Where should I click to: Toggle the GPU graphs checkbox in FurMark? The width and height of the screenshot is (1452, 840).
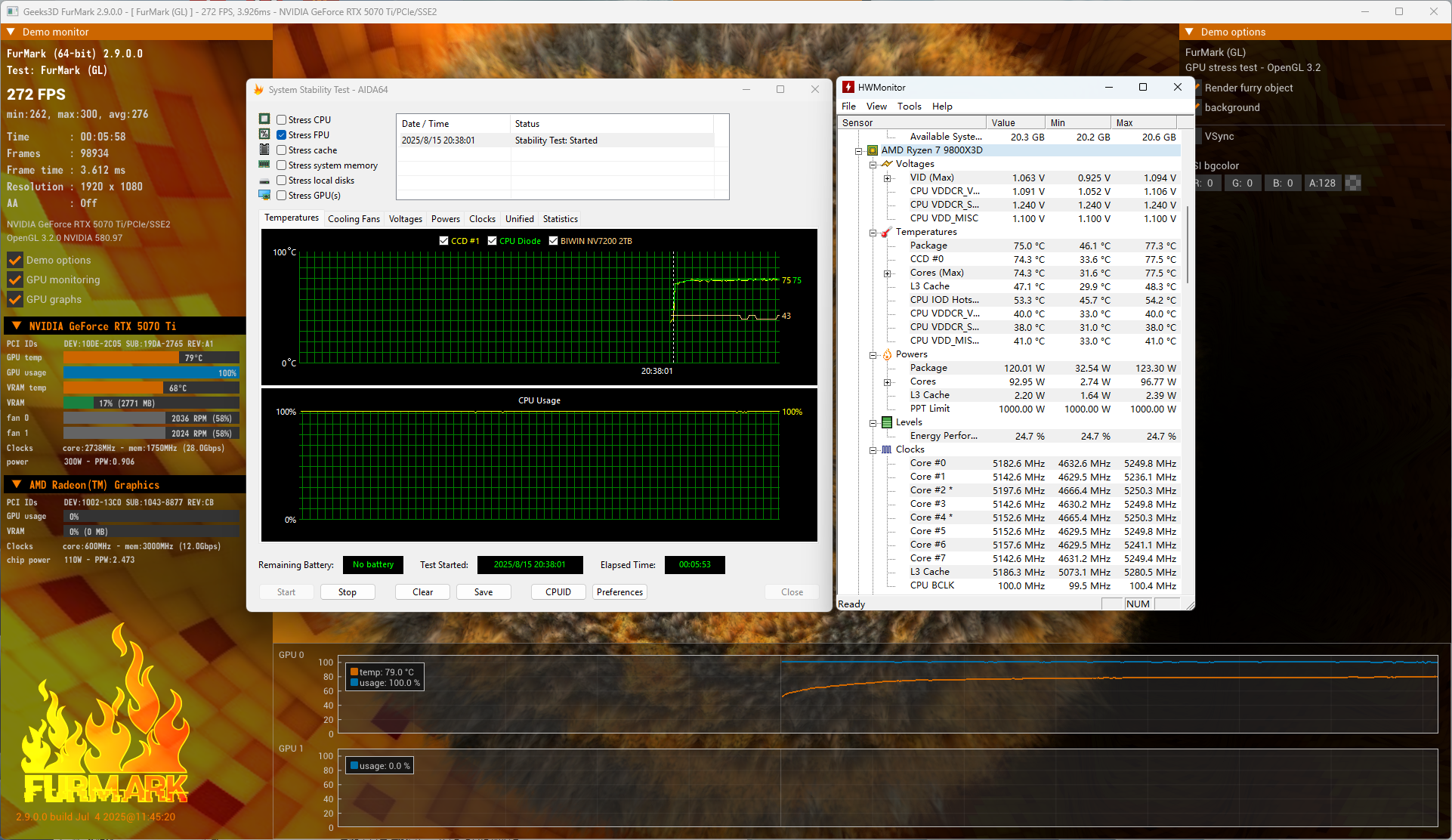coord(15,299)
